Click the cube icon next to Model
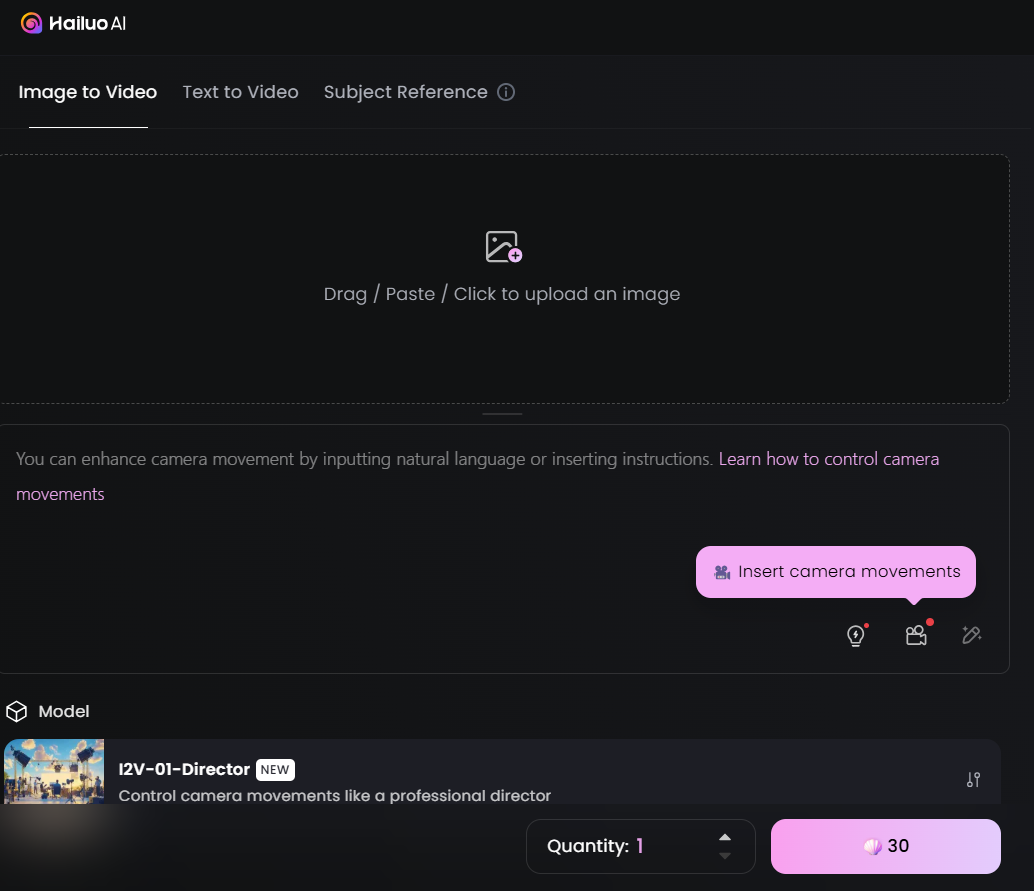Viewport: 1034px width, 891px height. pos(17,711)
